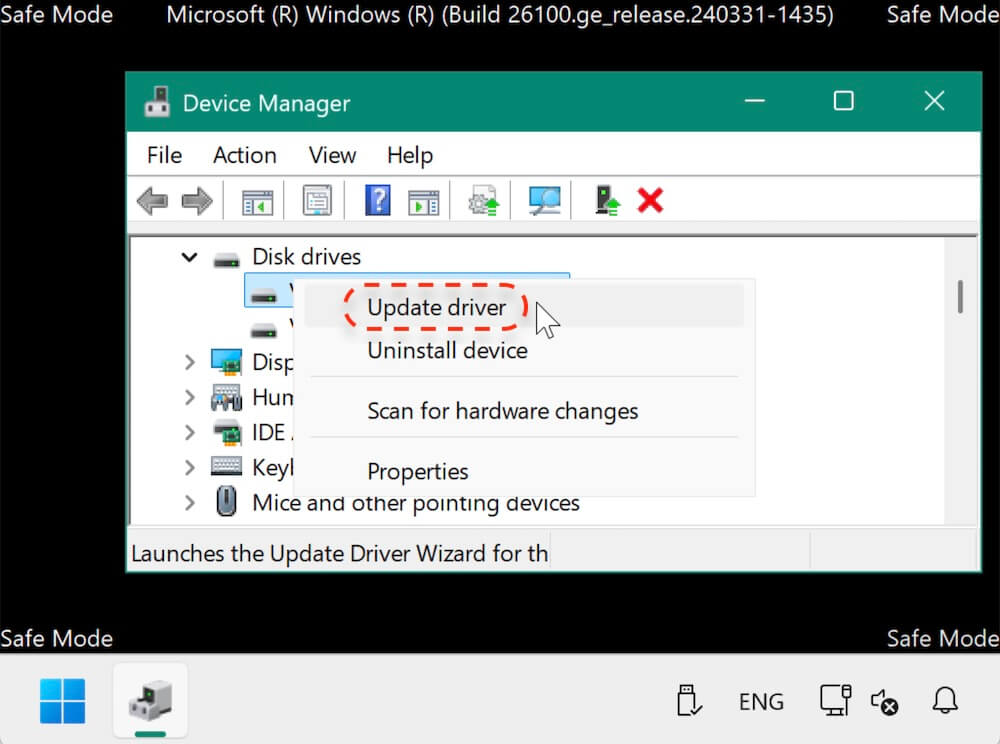Click the gear update driver toolbar icon

tap(484, 201)
